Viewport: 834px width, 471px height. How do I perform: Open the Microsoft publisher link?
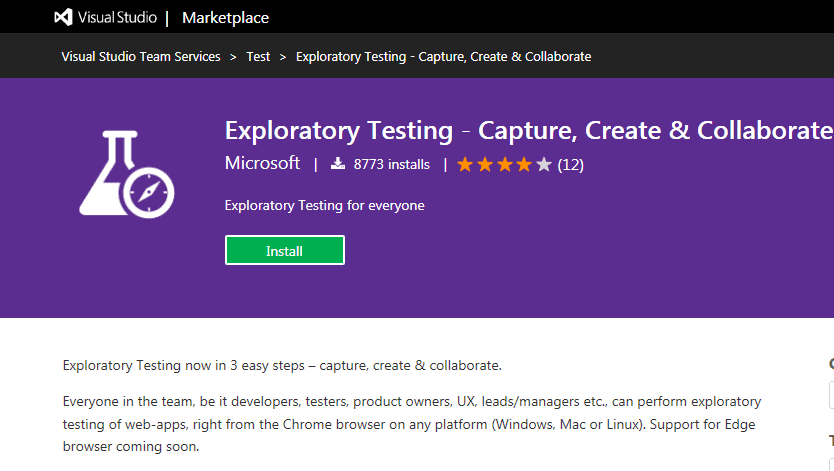[262, 163]
